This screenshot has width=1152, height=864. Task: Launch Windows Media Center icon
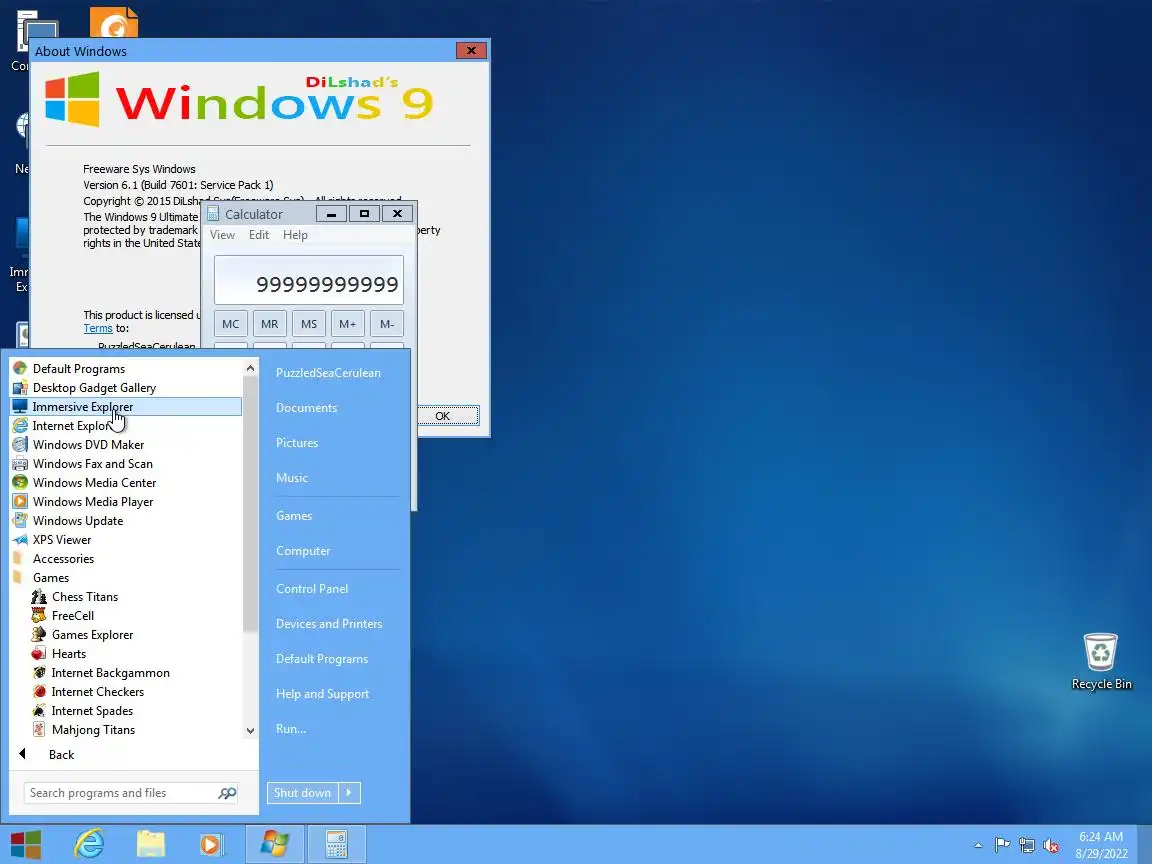21,483
